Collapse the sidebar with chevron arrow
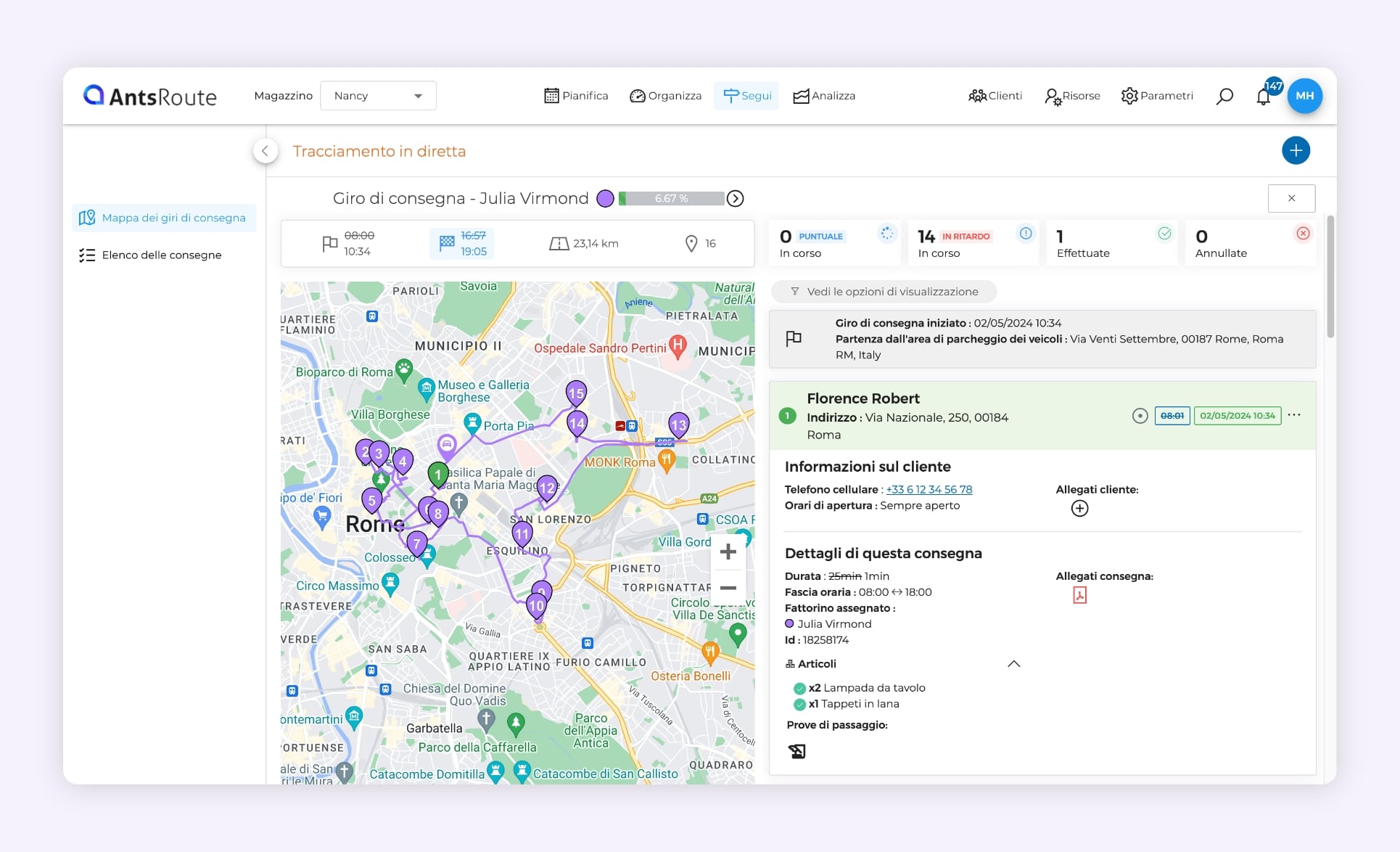Viewport: 1400px width, 852px height. 265,151
